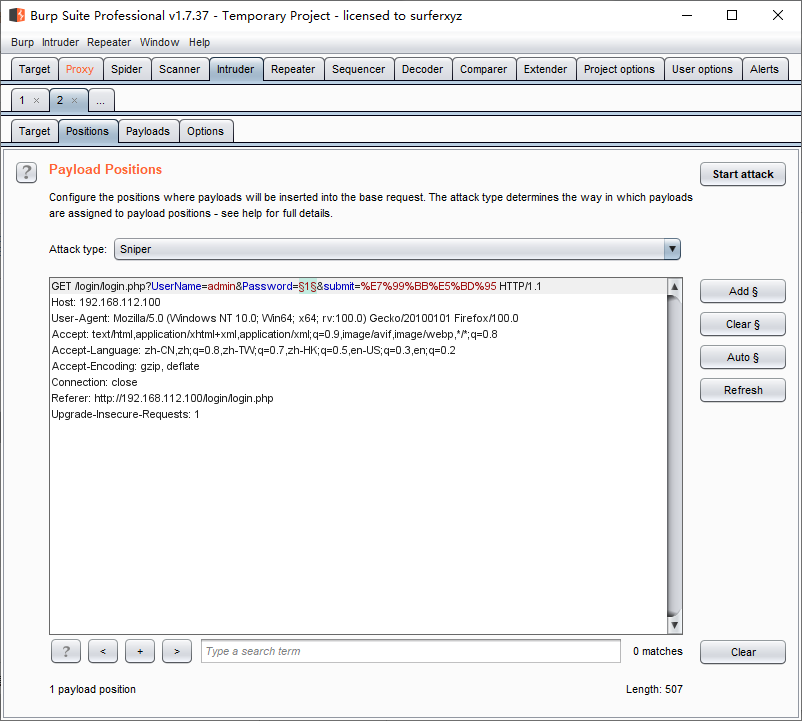Image resolution: width=802 pixels, height=721 pixels.
Task: Open the Intruder menu
Action: [60, 42]
